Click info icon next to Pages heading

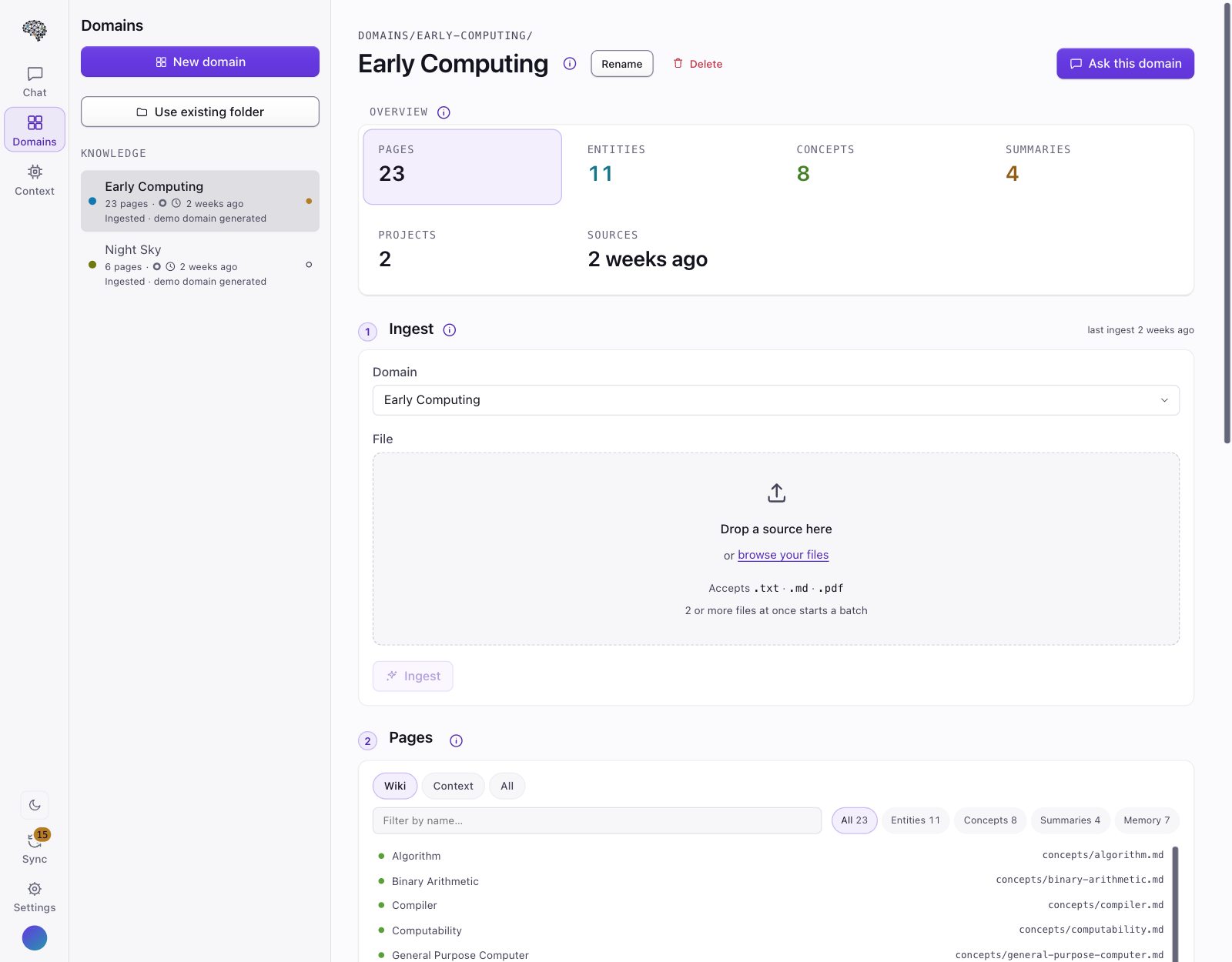[x=456, y=740]
